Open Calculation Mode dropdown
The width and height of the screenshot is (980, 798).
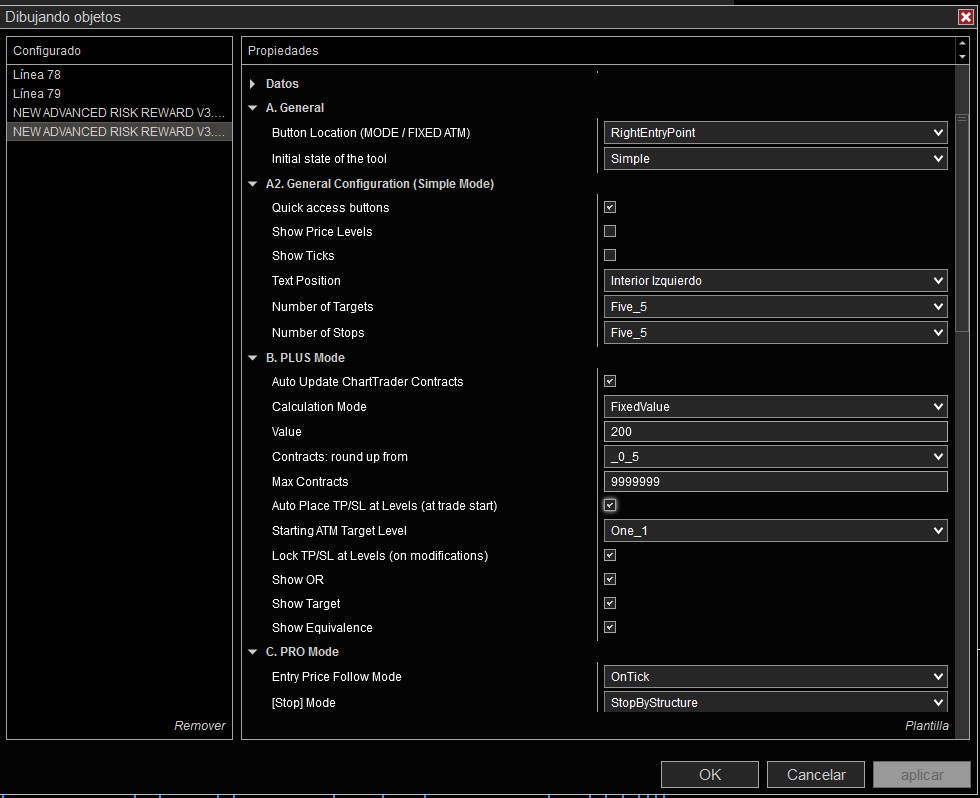[x=775, y=407]
